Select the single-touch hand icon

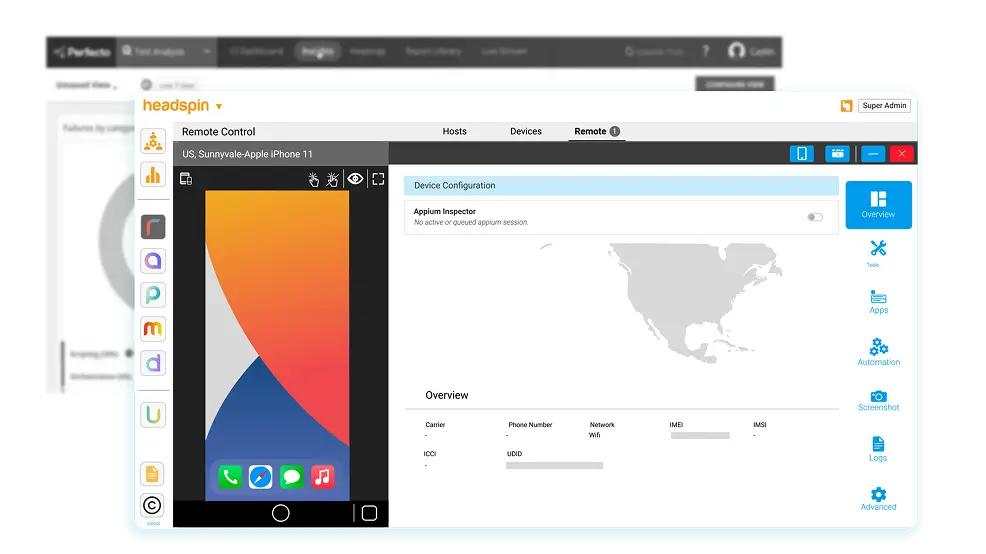point(313,179)
